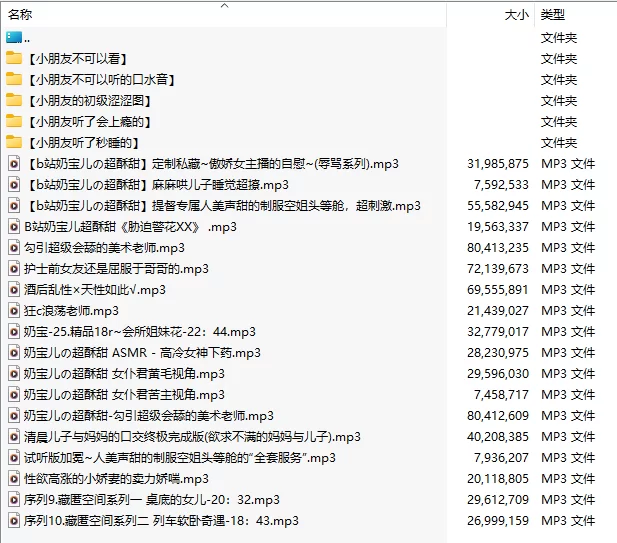
Task: Click the 文件夹 type cell in the ".." row
Action: [x=559, y=38]
